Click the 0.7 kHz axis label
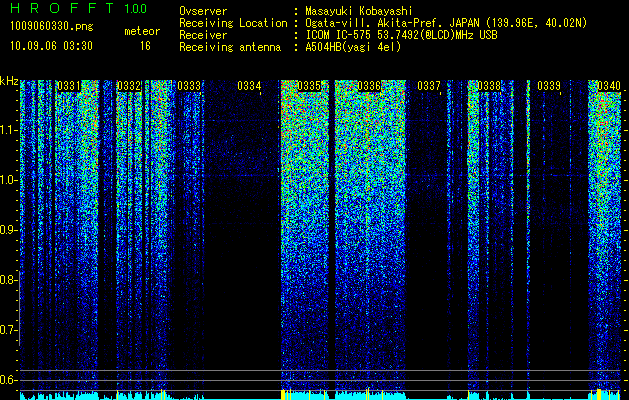 (8, 330)
